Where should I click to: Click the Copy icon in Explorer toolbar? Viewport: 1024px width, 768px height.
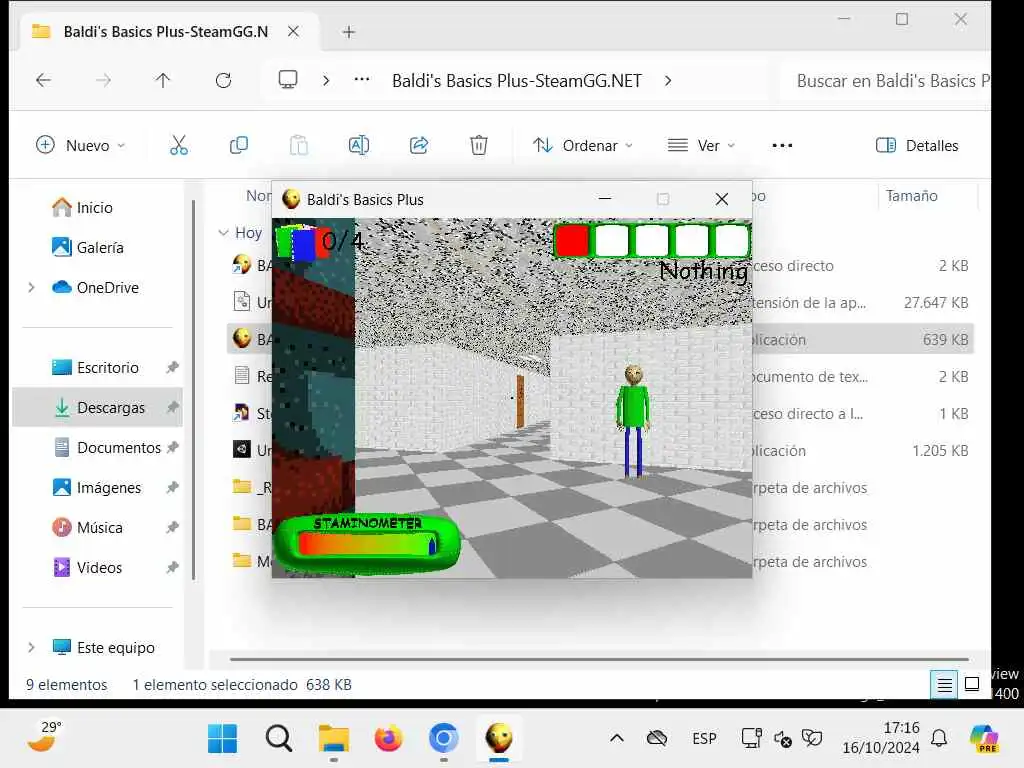click(238, 145)
